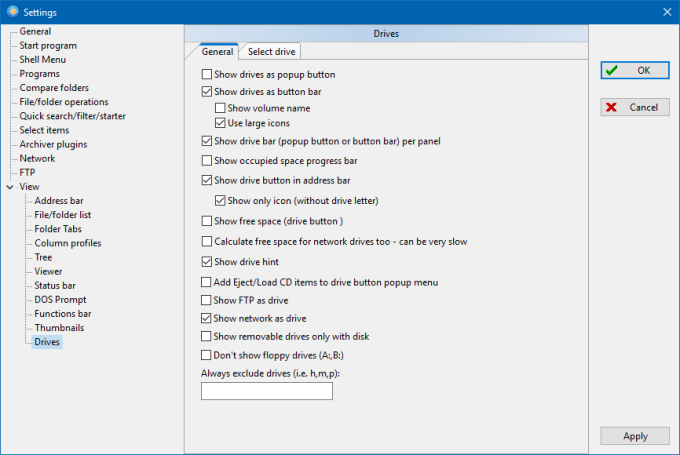Viewport: 680px width, 455px height.
Task: Select Thumbnails in the tree
Action: [59, 328]
